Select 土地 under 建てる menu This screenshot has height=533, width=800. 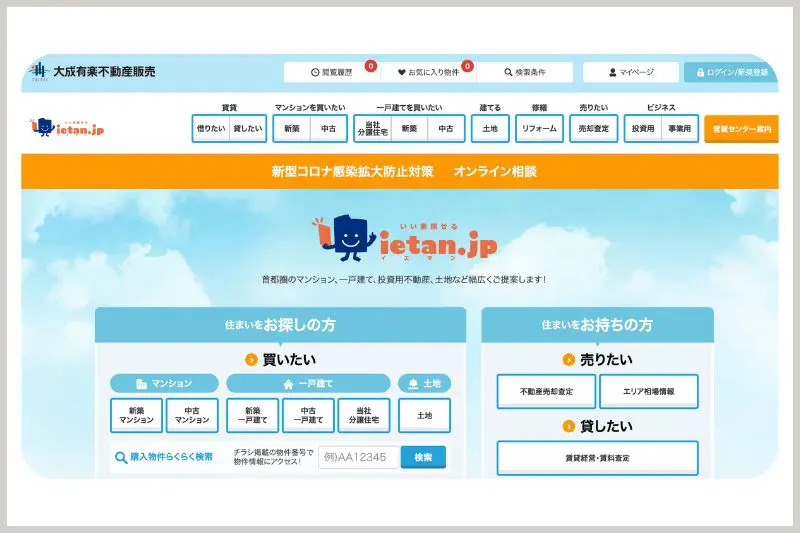(490, 129)
